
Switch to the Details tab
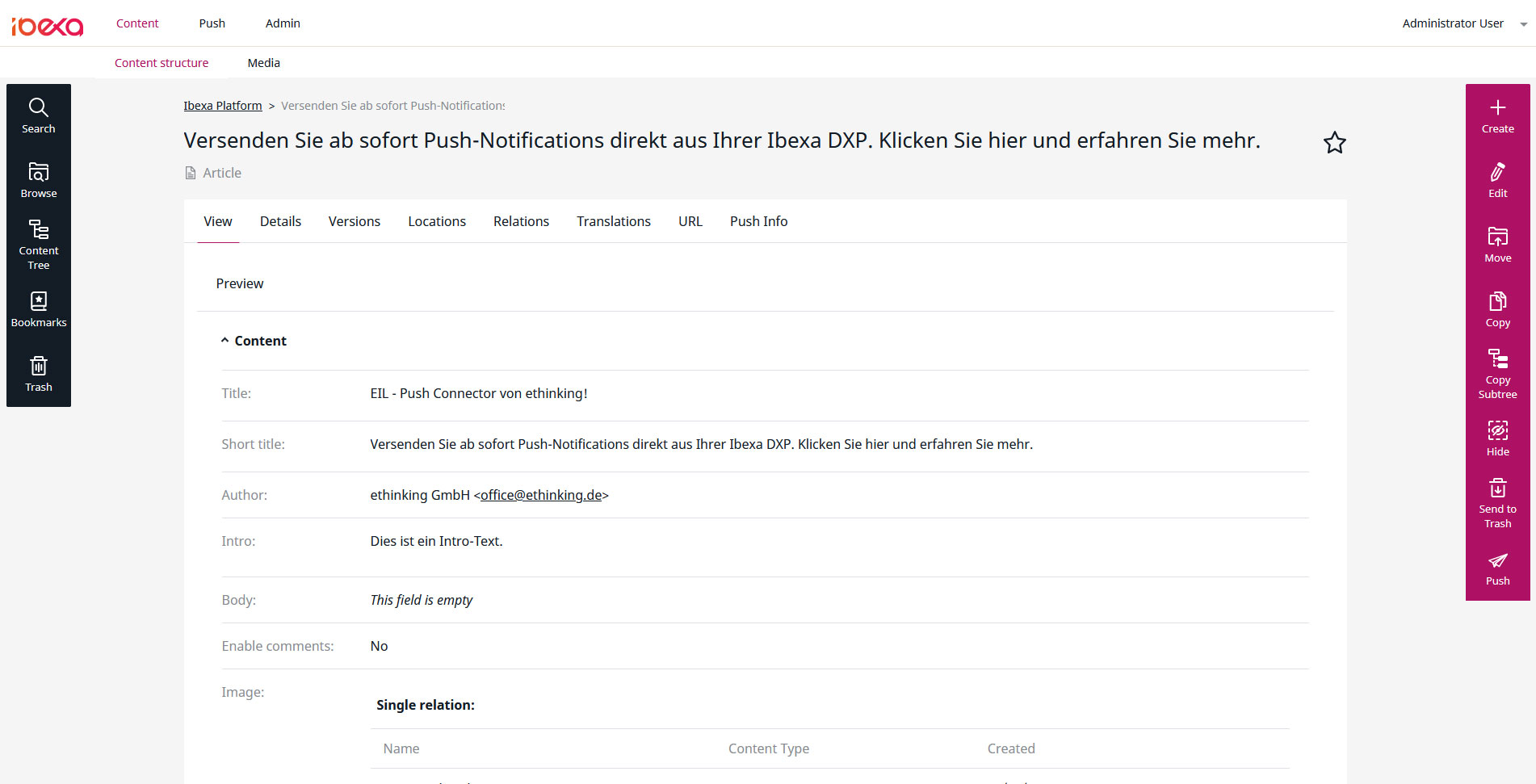(280, 221)
